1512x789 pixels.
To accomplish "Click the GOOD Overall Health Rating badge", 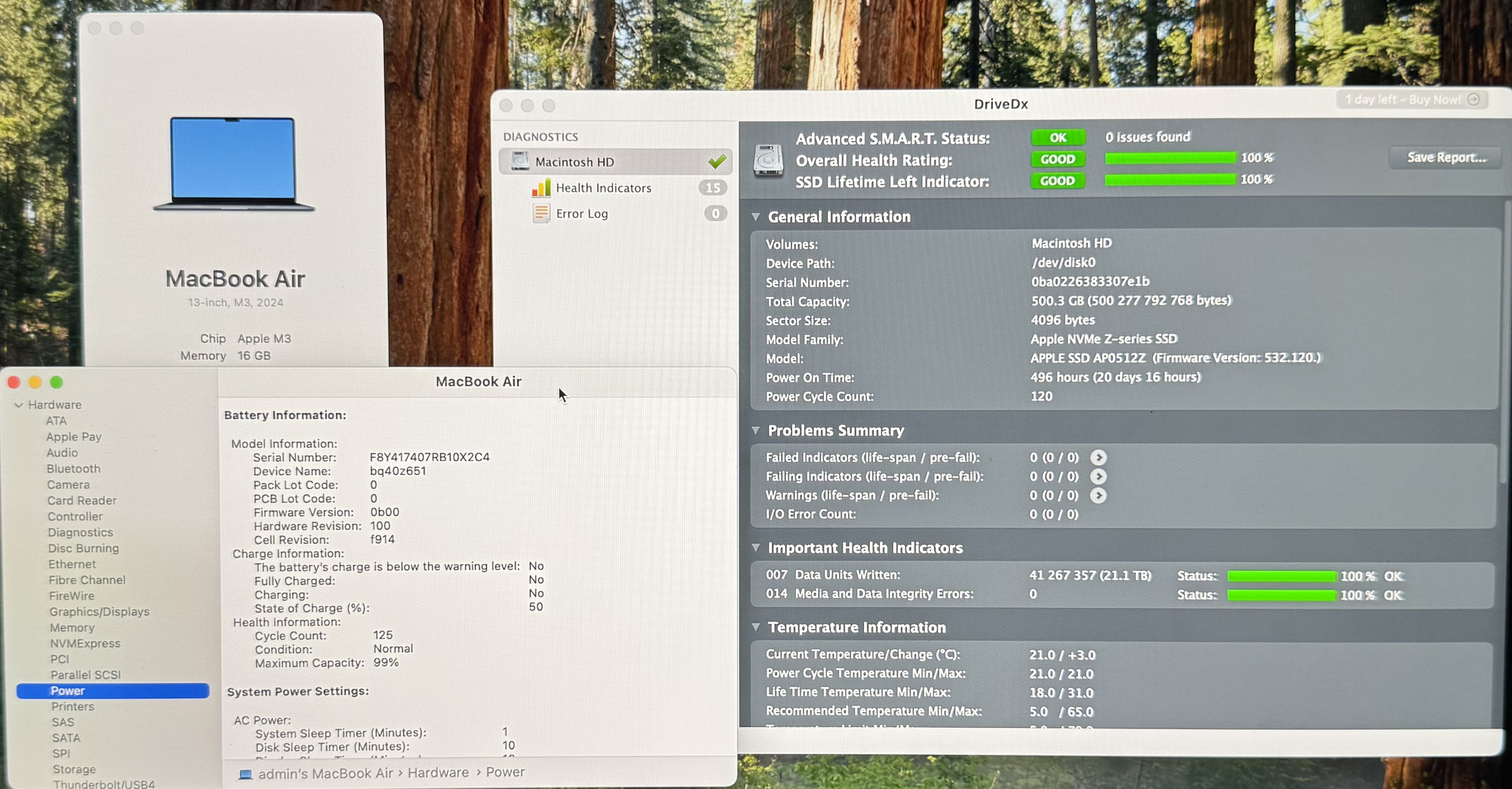I will pos(1058,159).
